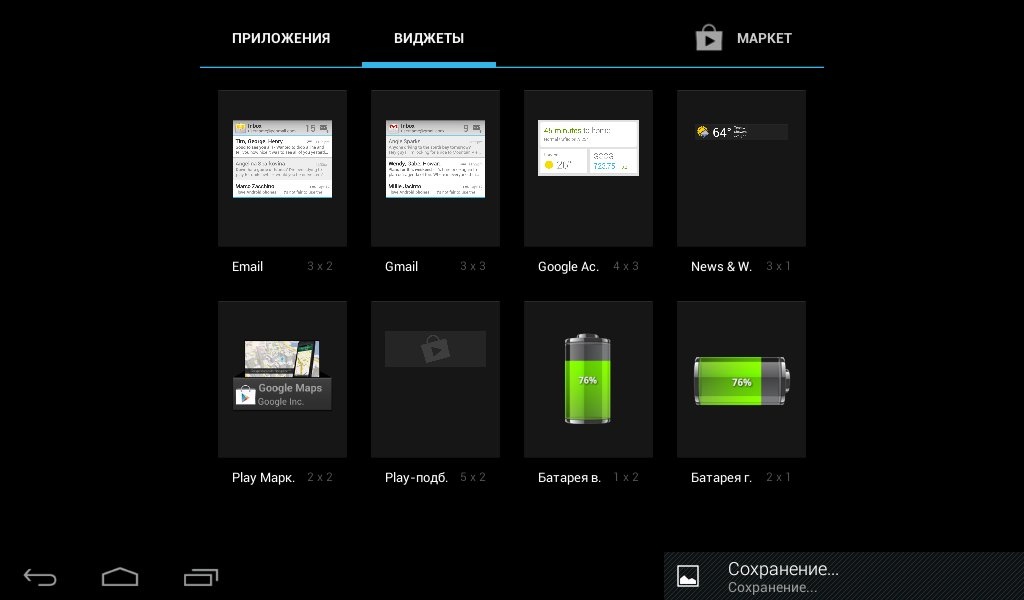Tap the Android Home navigation icon

pyautogui.click(x=120, y=577)
